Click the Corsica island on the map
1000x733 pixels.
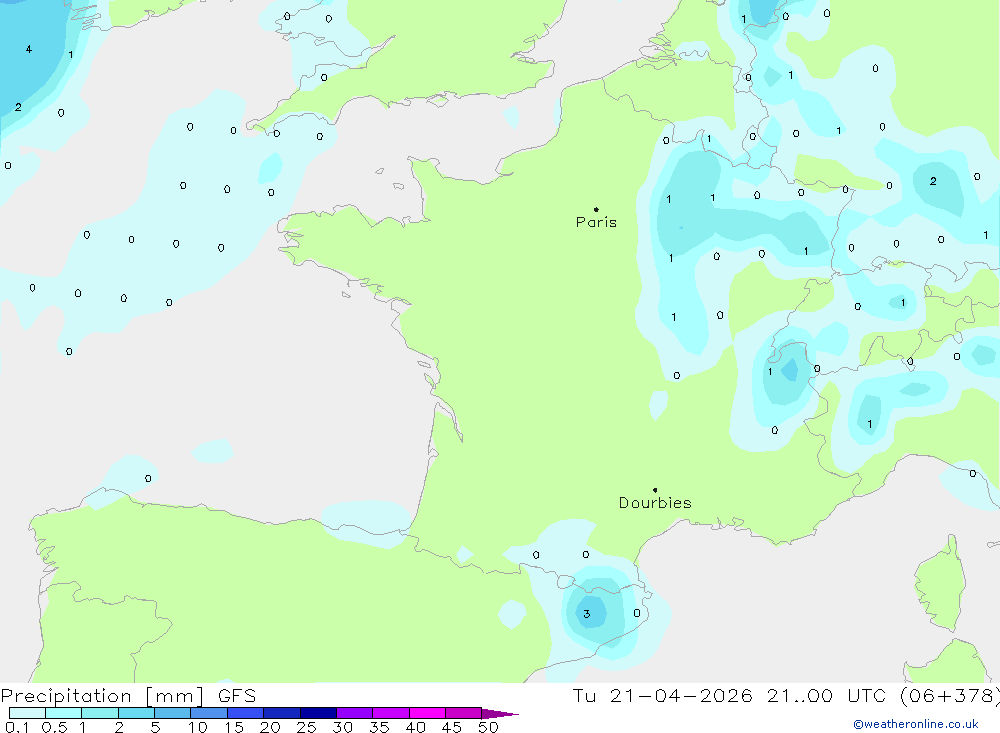click(x=939, y=584)
